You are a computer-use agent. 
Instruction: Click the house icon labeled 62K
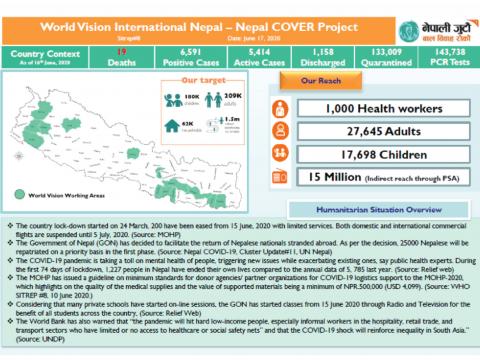(x=172, y=126)
